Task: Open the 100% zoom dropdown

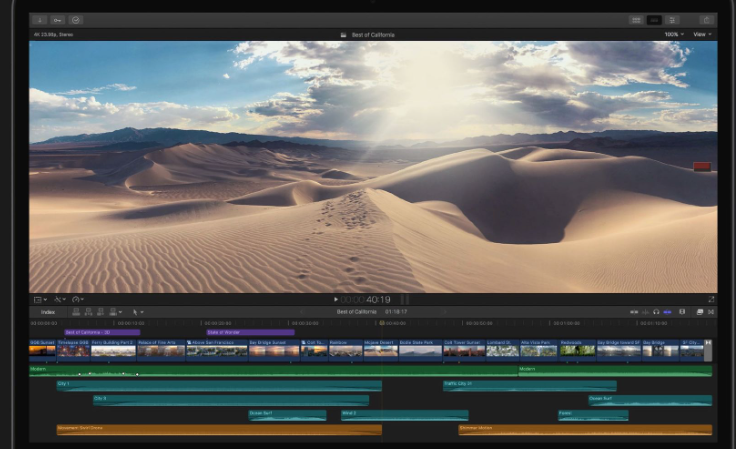Action: coord(674,34)
